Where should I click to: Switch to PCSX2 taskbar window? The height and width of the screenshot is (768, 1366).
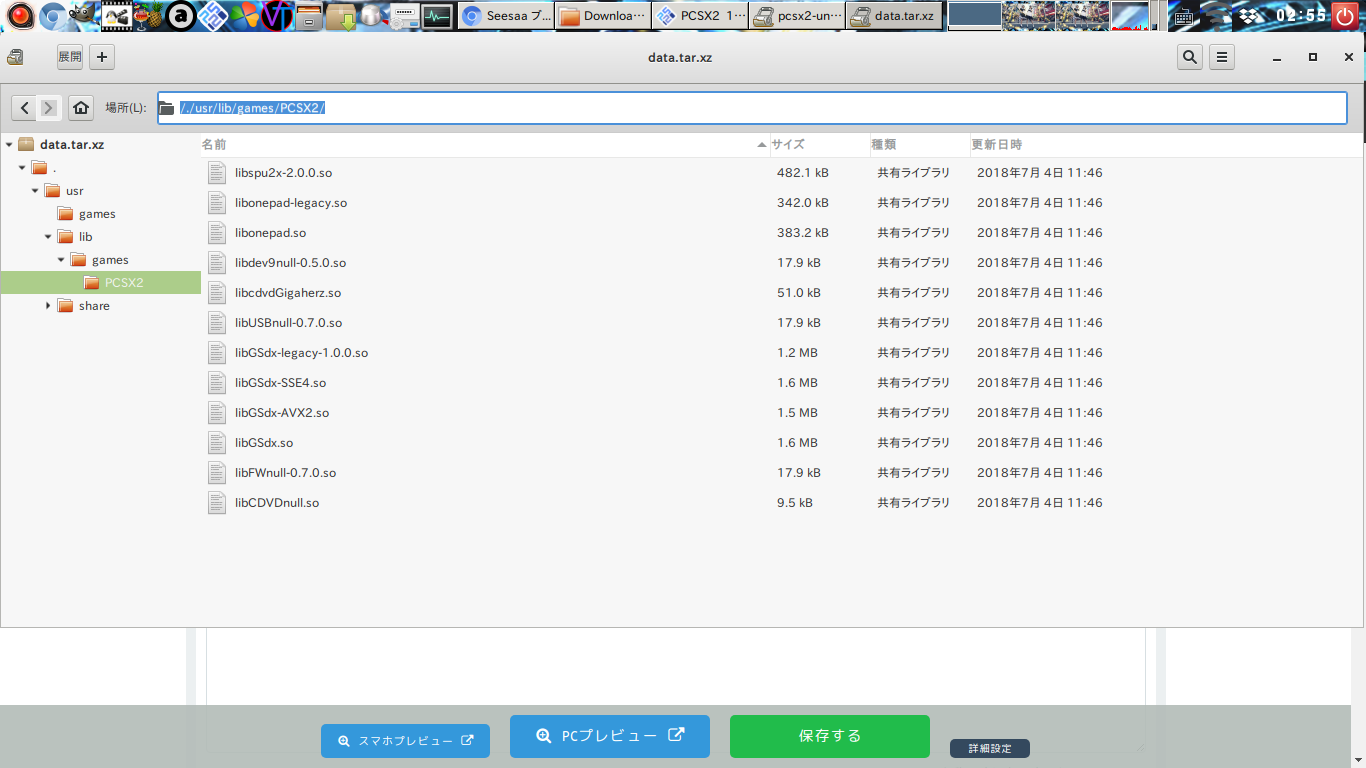pos(699,16)
